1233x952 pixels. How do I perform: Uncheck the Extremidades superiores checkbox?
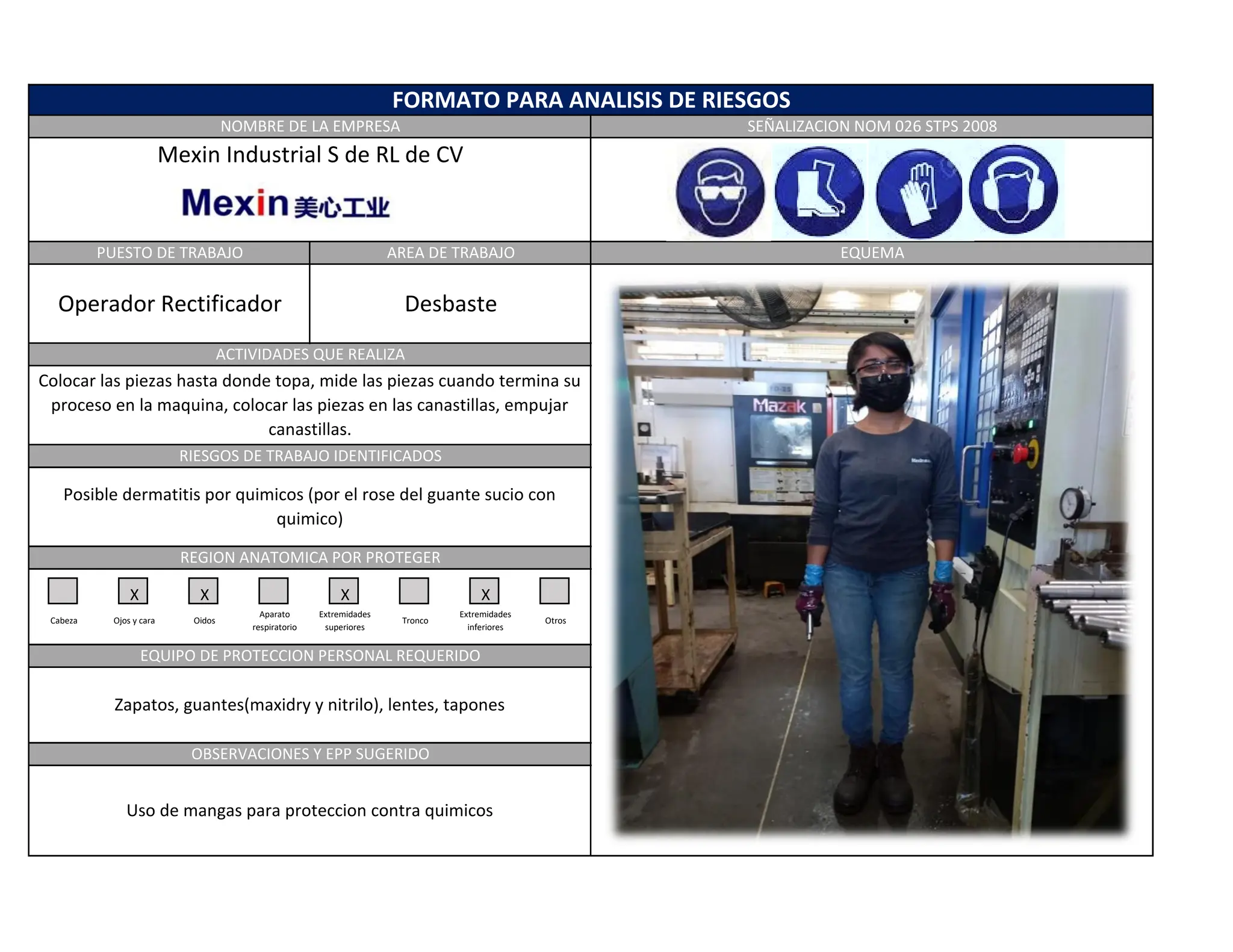(x=344, y=591)
